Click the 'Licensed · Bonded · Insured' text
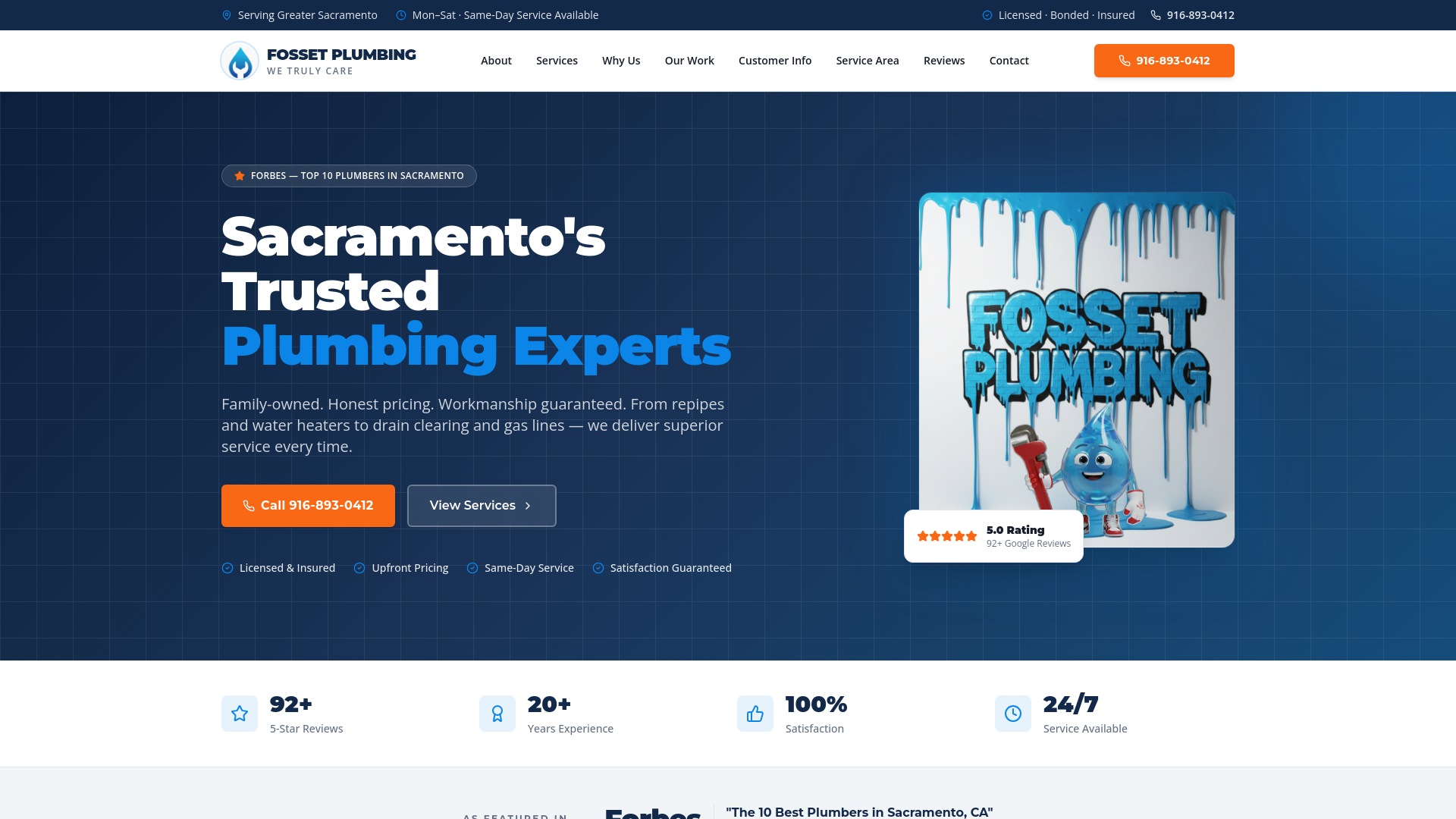Viewport: 1456px width, 819px height. tap(1067, 15)
